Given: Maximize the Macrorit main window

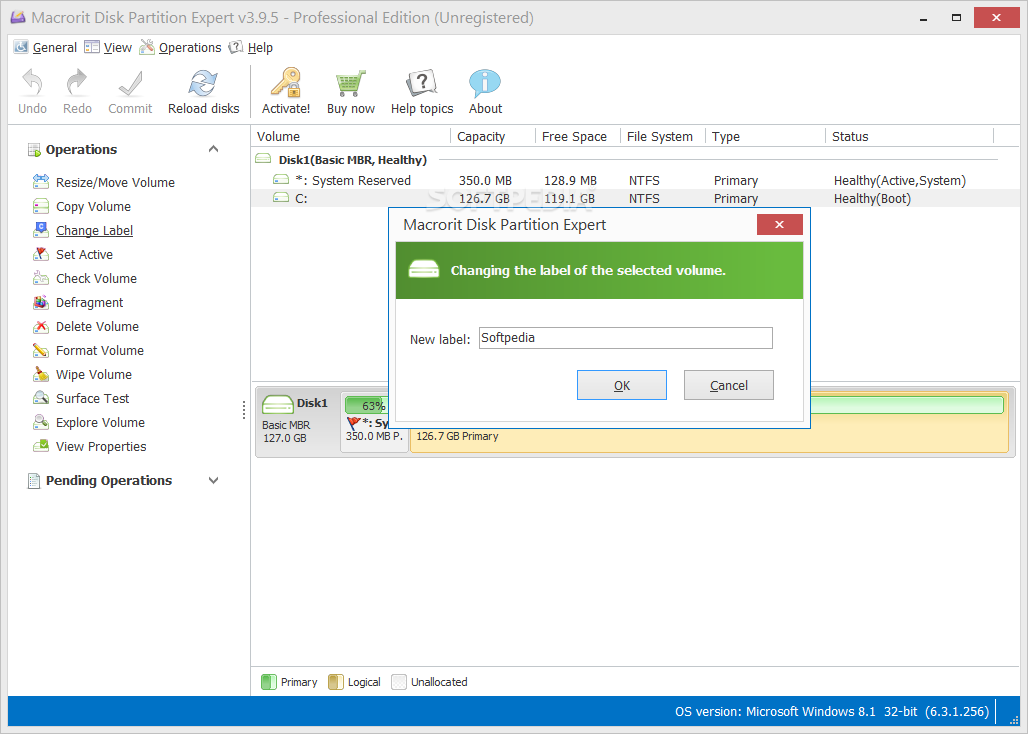Looking at the screenshot, I should (957, 18).
